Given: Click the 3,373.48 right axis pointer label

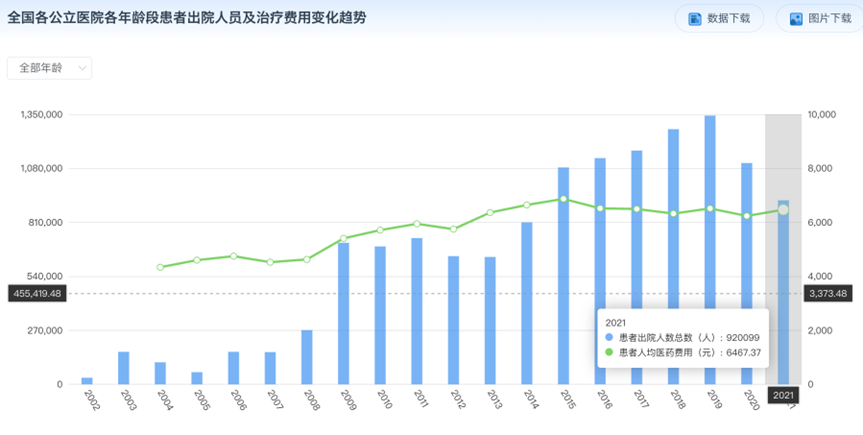Looking at the screenshot, I should tap(828, 293).
